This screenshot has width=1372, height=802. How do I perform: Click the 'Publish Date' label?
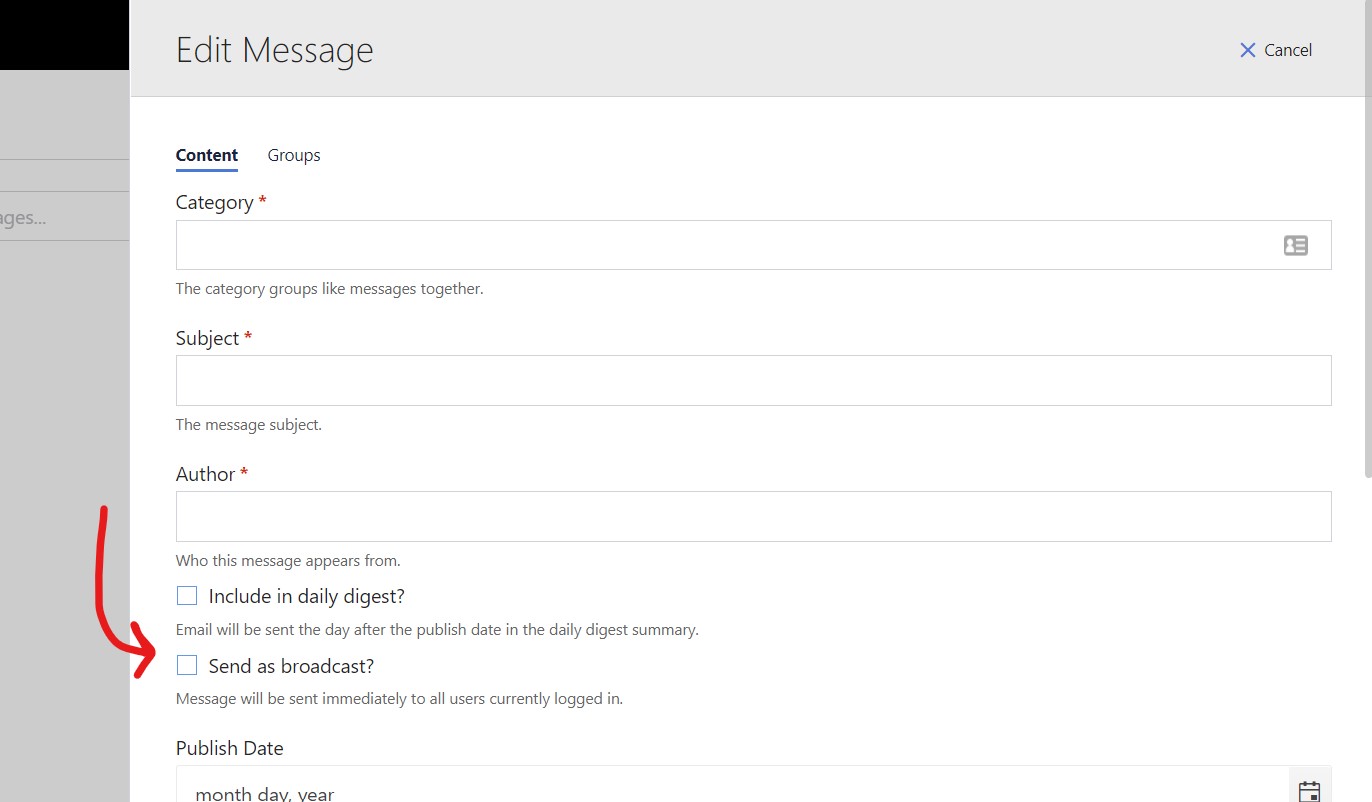tap(229, 748)
